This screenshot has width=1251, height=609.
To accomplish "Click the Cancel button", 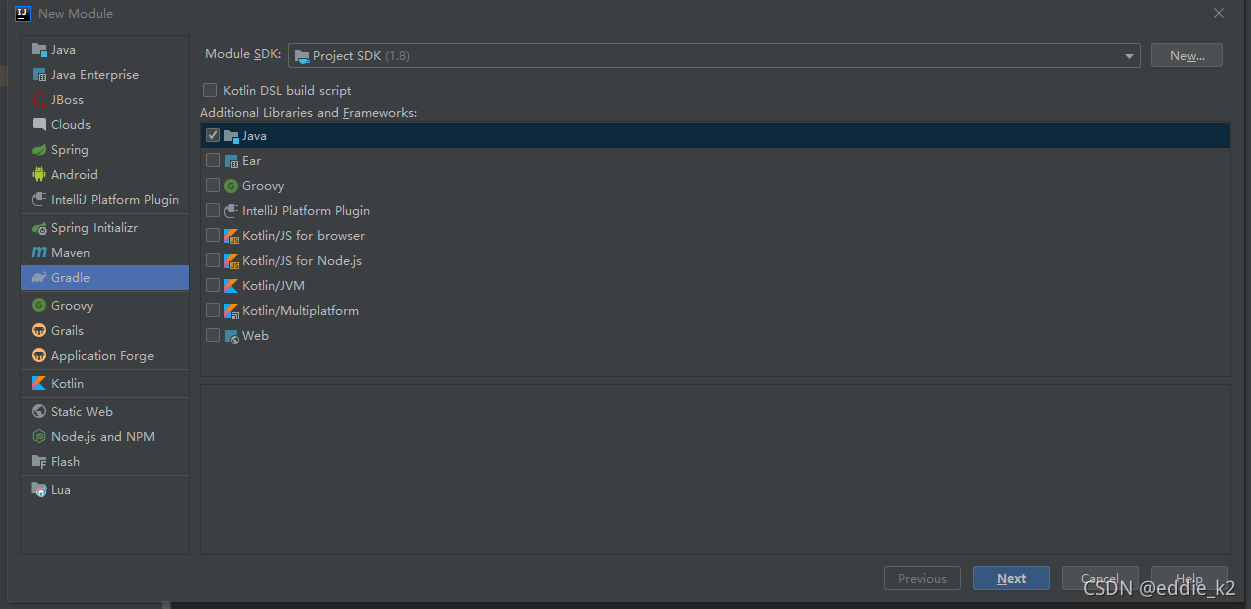I will pyautogui.click(x=1100, y=578).
